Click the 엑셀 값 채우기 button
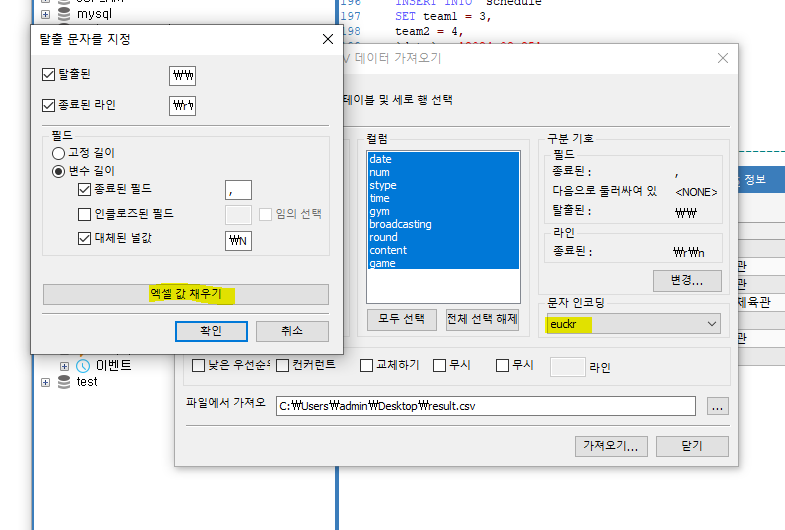The height and width of the screenshot is (530, 785). tap(186, 294)
